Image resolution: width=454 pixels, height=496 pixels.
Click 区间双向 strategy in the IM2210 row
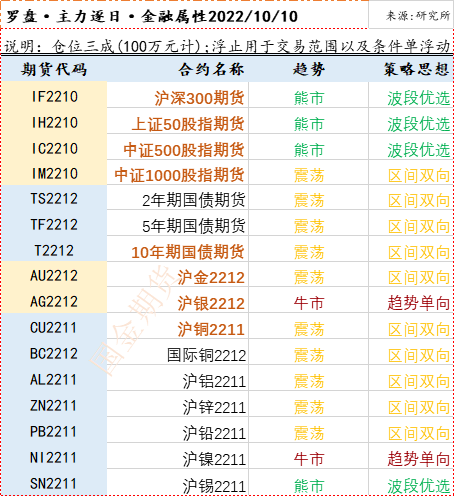coord(419,175)
